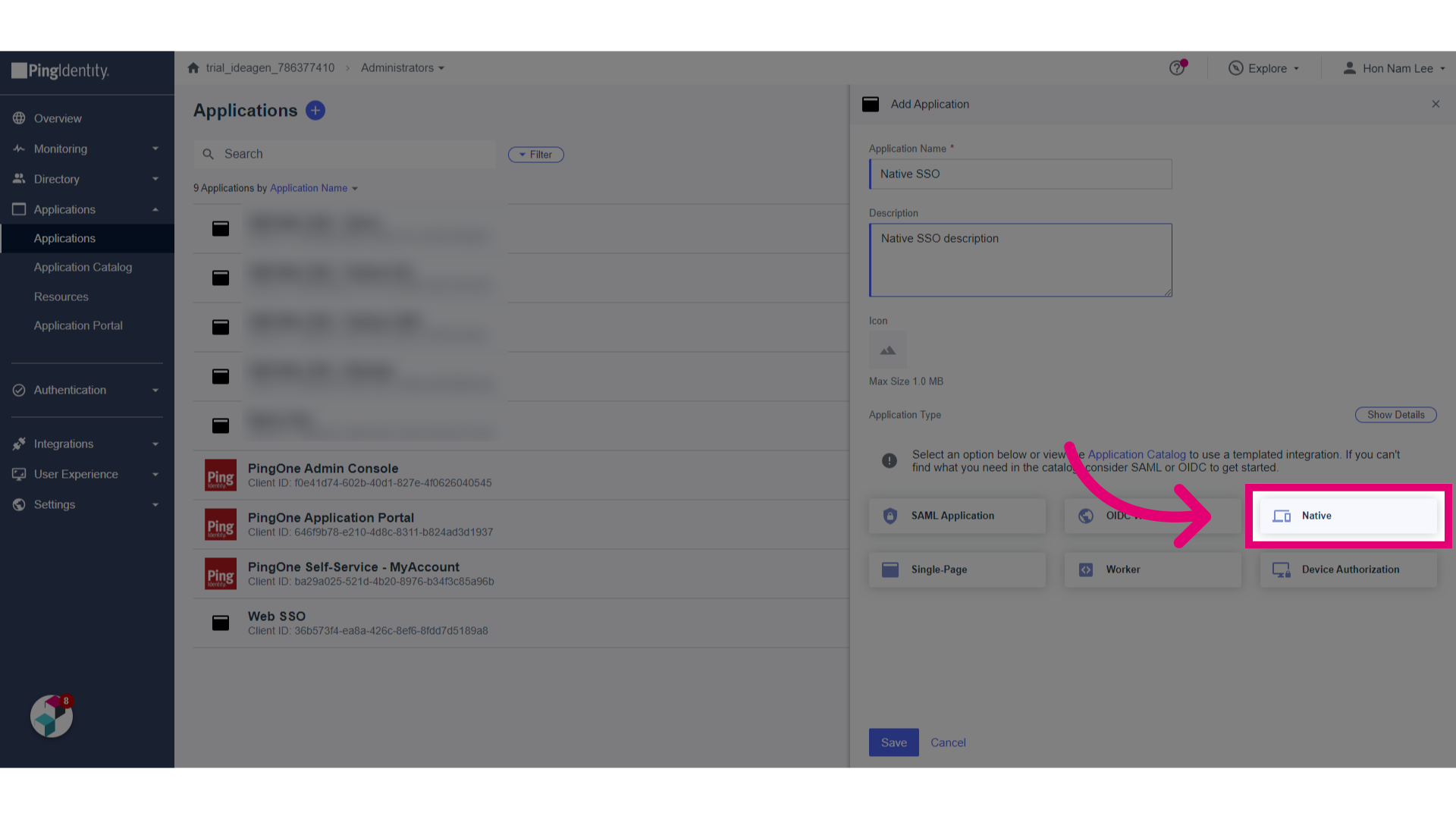Viewport: 1456px width, 819px height.
Task: Open the Web SSO application row
Action: [x=521, y=623]
